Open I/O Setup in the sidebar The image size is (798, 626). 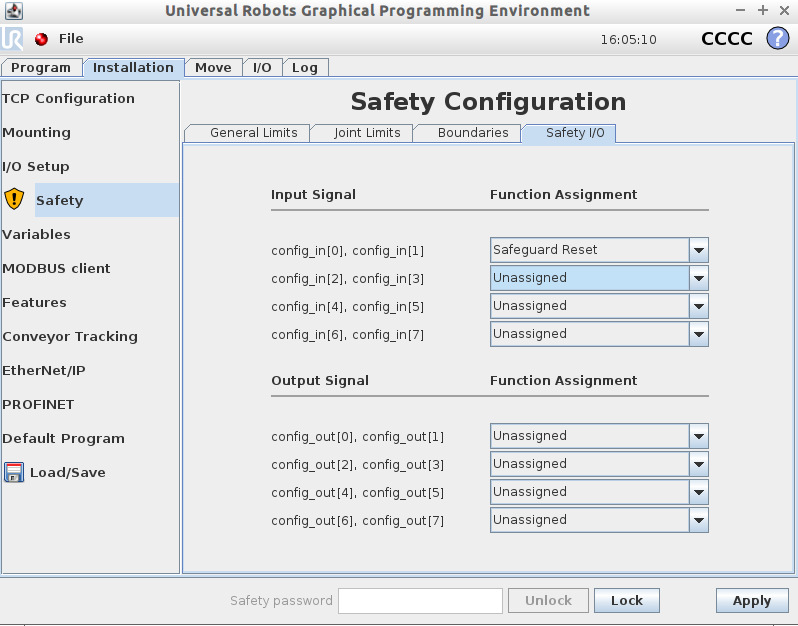tap(36, 166)
